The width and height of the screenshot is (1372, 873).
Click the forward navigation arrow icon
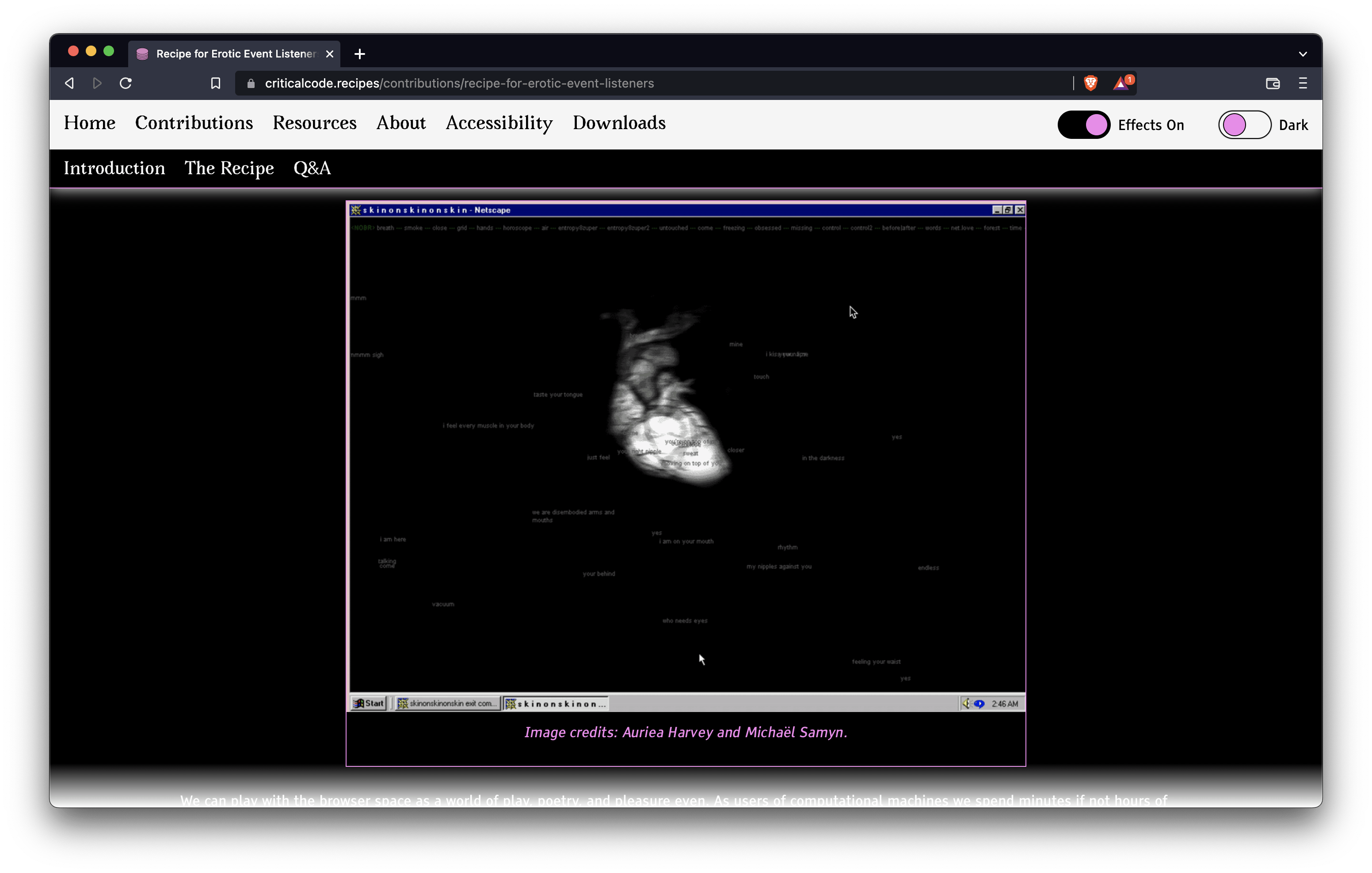[97, 83]
